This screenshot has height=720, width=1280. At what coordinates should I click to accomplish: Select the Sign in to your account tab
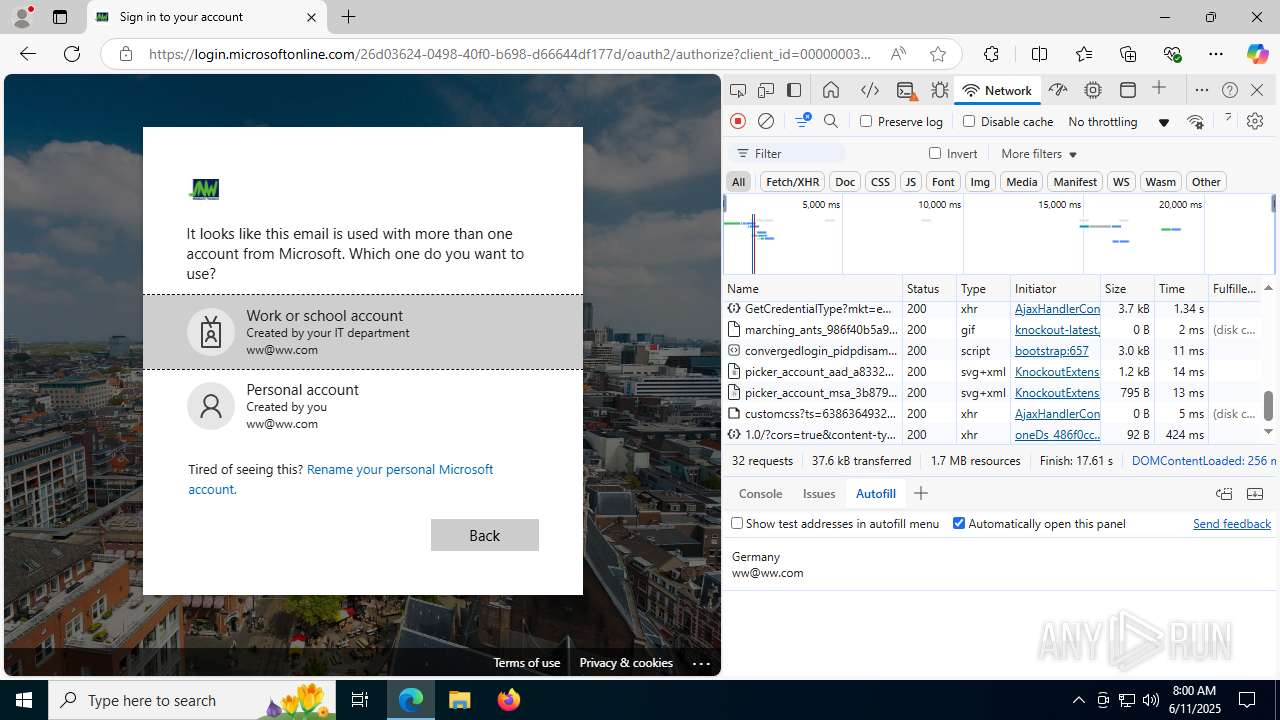pyautogui.click(x=206, y=17)
